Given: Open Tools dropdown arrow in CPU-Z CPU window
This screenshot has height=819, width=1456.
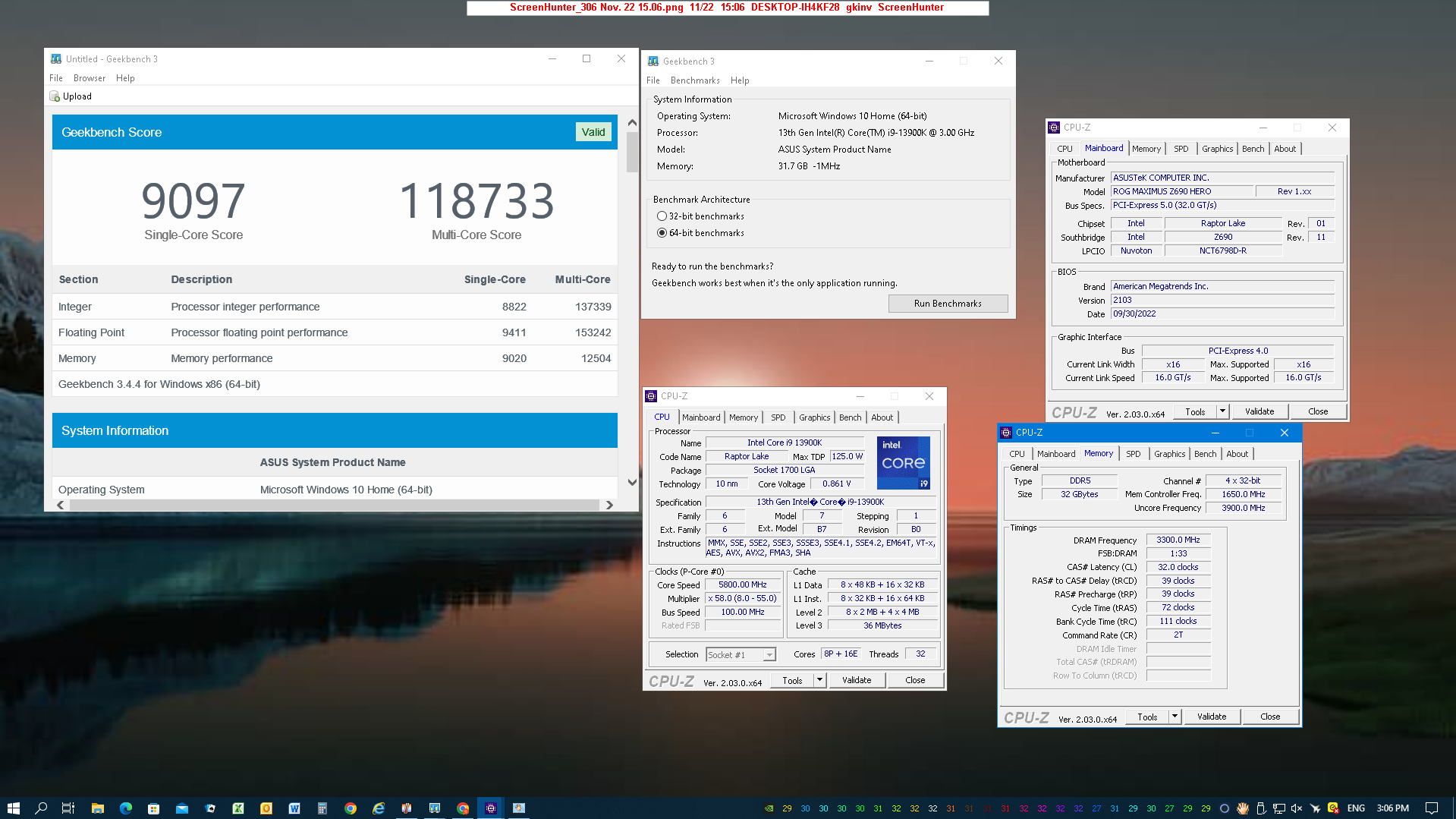Looking at the screenshot, I should click(x=819, y=680).
